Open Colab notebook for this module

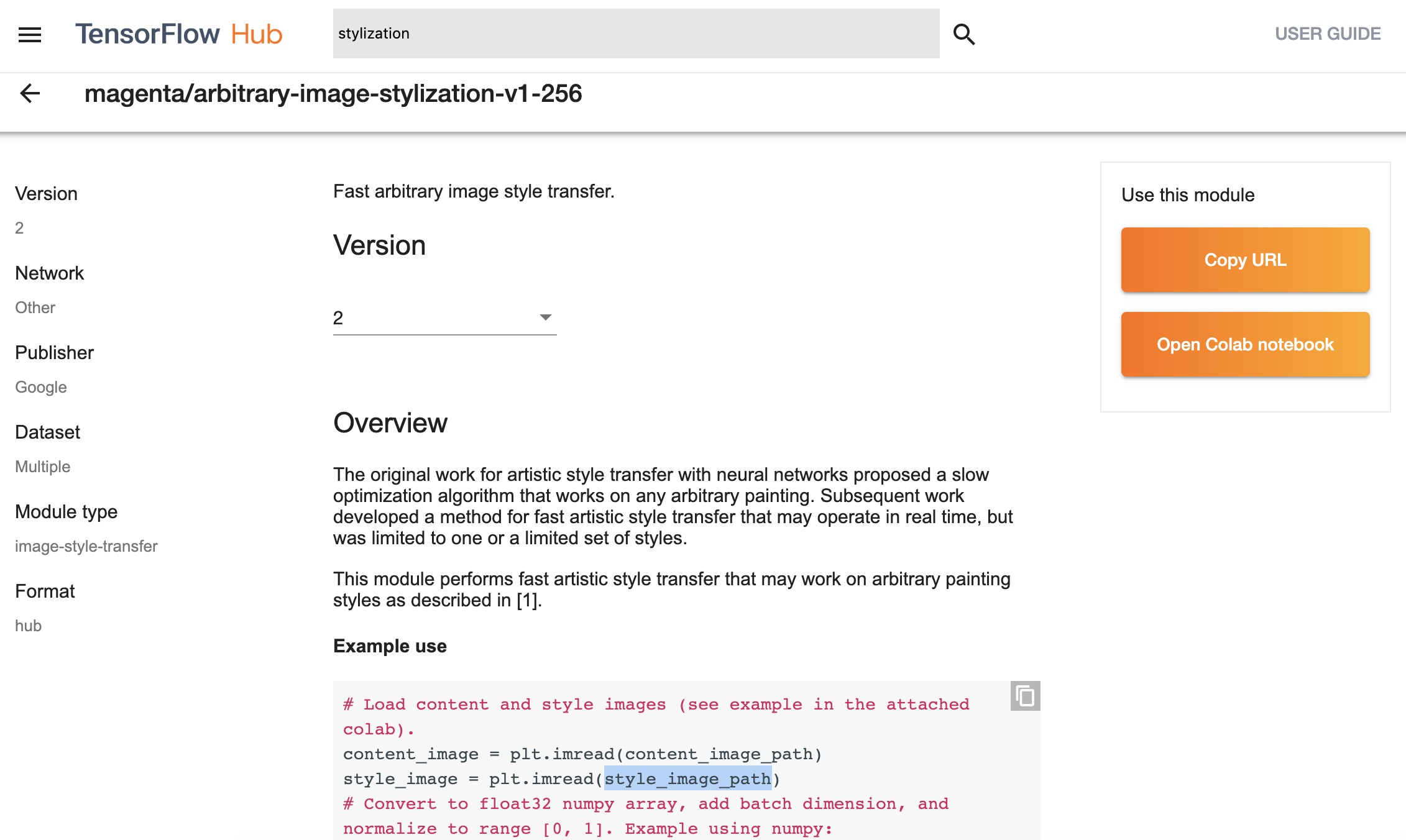1244,344
